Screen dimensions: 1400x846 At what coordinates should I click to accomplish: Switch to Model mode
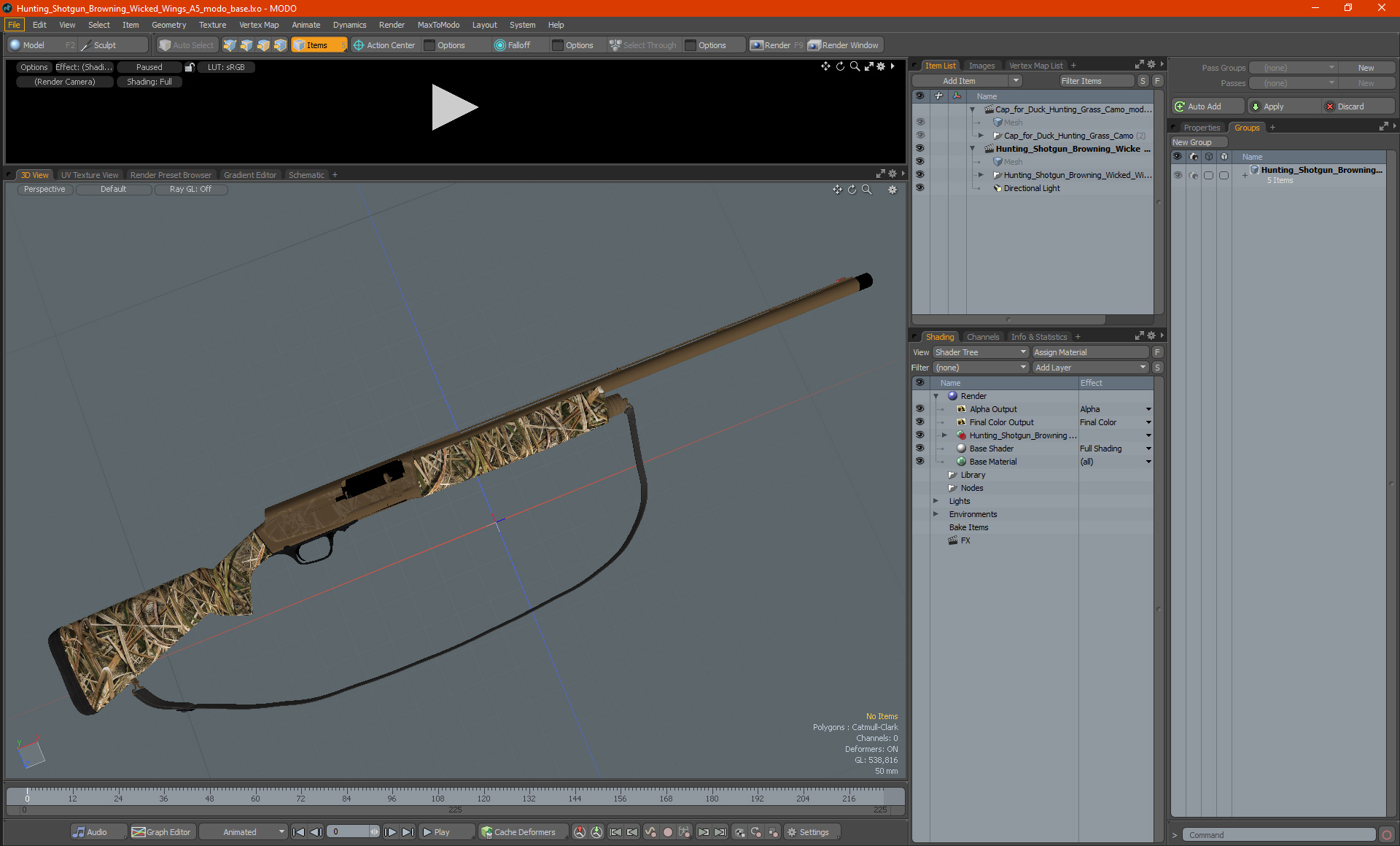[42, 45]
